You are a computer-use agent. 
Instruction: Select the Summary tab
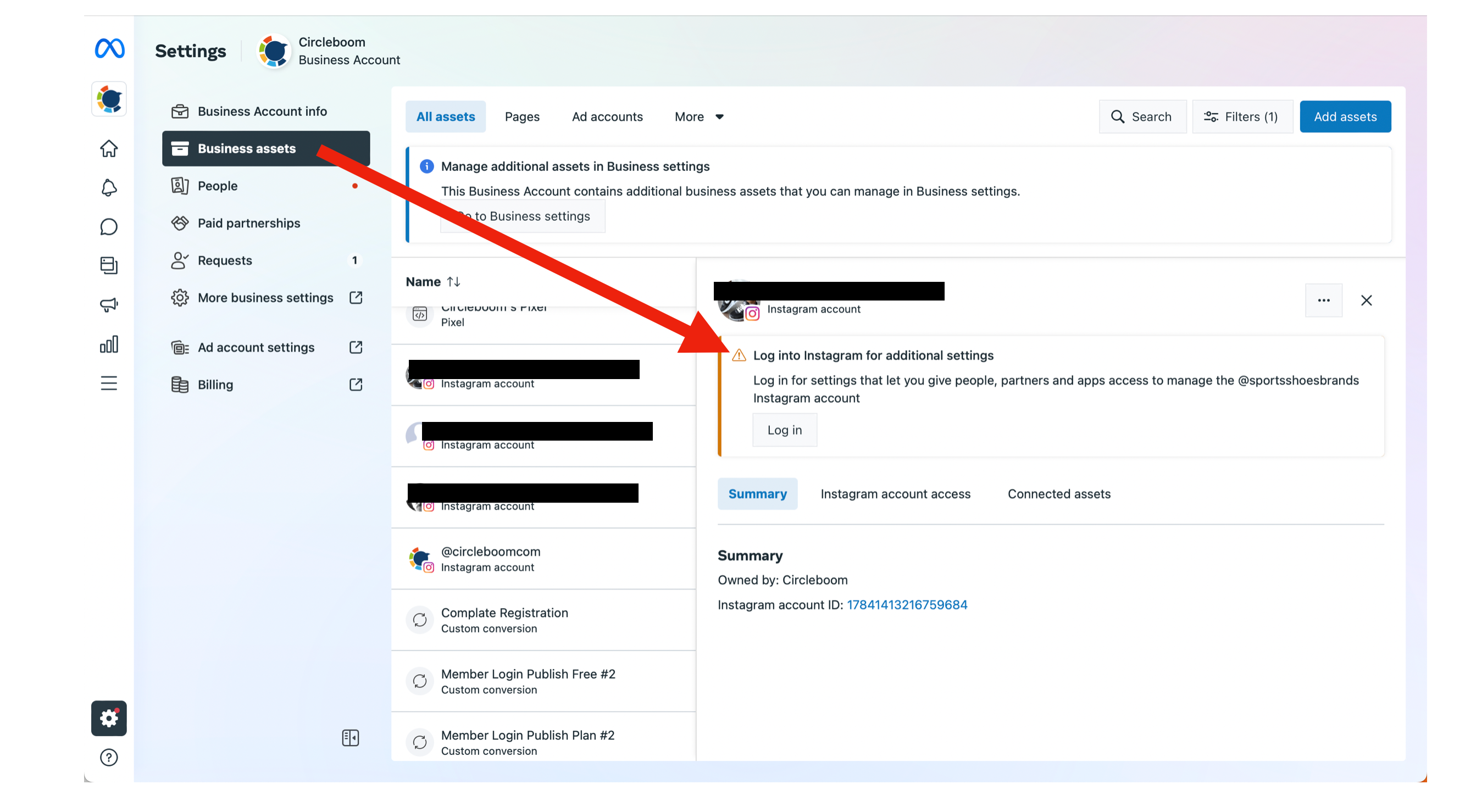pos(758,494)
